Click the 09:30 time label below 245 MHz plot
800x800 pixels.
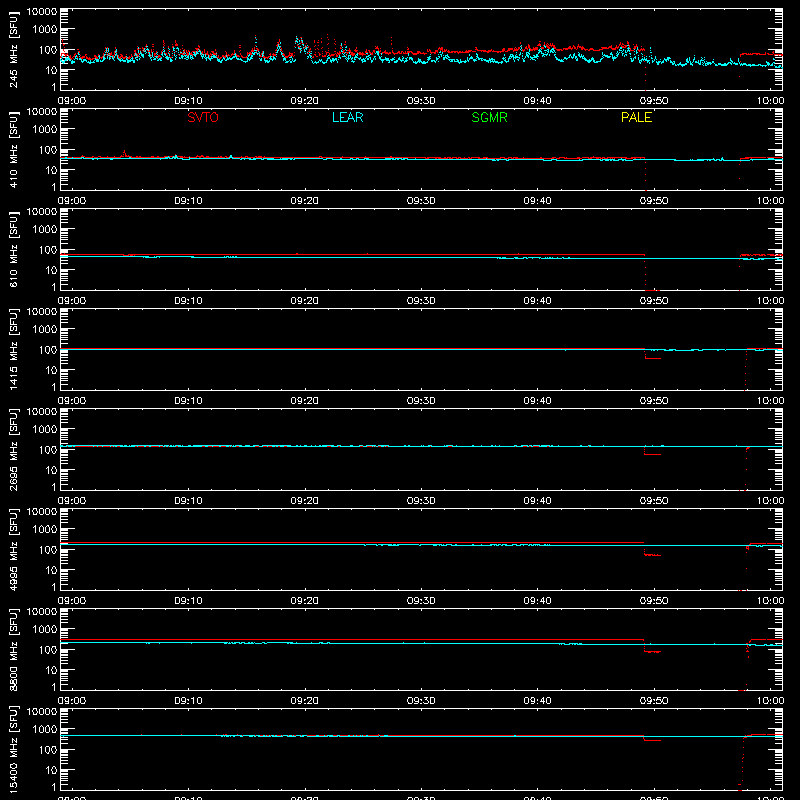421,101
